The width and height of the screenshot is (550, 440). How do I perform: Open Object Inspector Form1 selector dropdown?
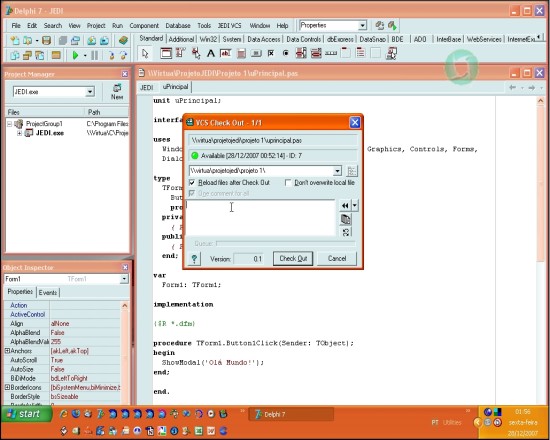coord(124,279)
